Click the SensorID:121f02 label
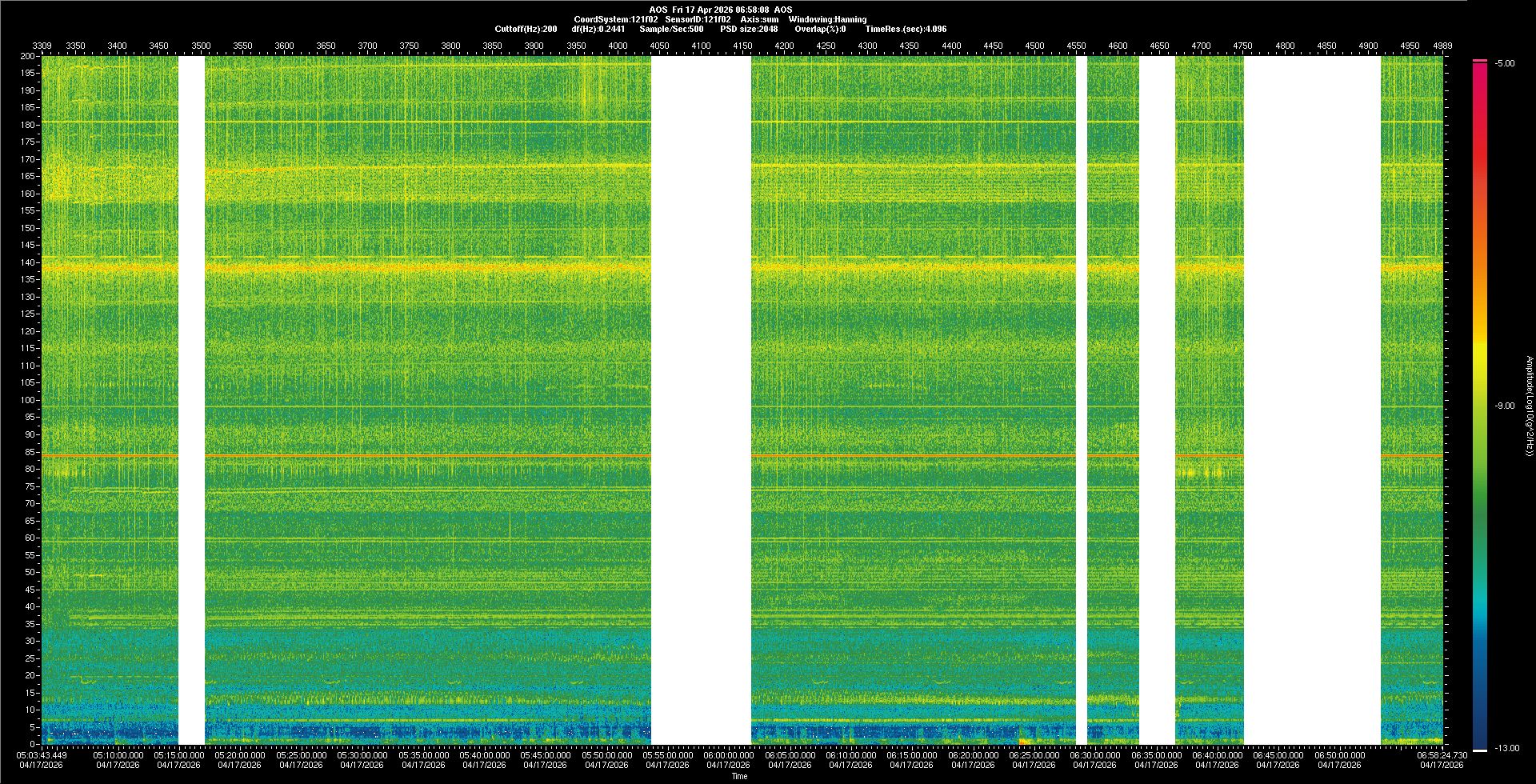1536x784 pixels. (x=697, y=19)
